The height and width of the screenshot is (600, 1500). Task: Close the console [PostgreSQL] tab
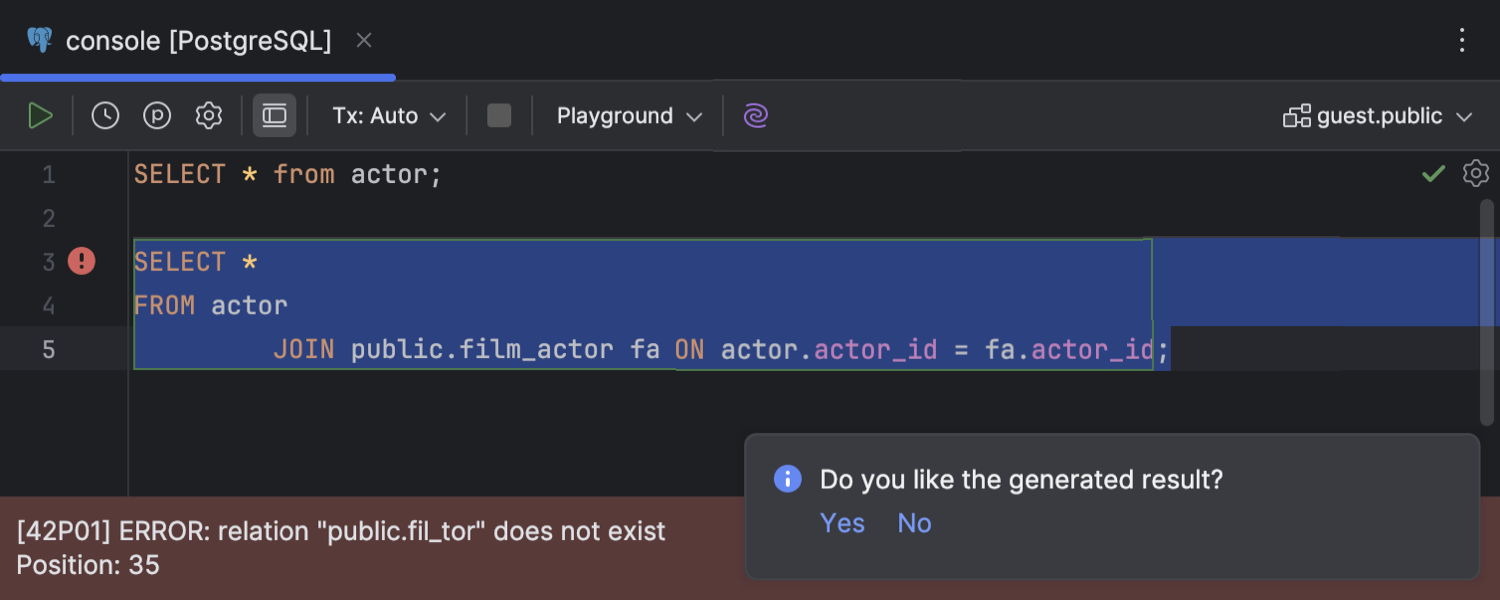pyautogui.click(x=364, y=41)
